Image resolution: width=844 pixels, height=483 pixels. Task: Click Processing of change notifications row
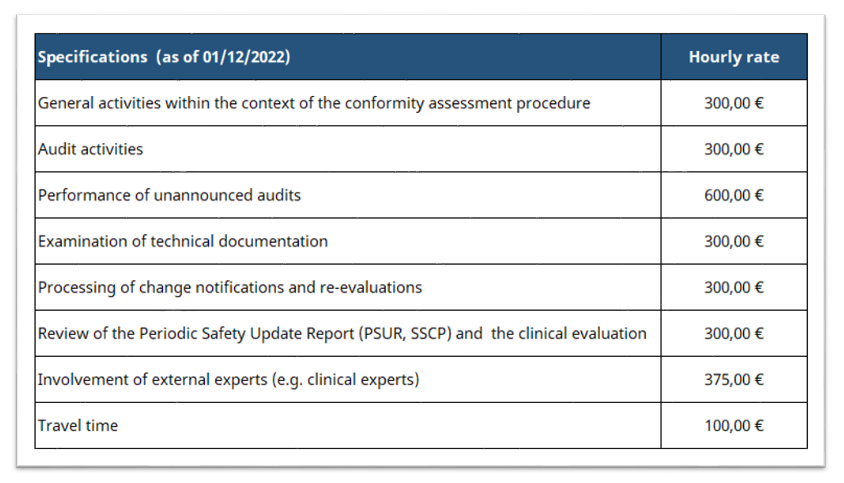pos(229,287)
